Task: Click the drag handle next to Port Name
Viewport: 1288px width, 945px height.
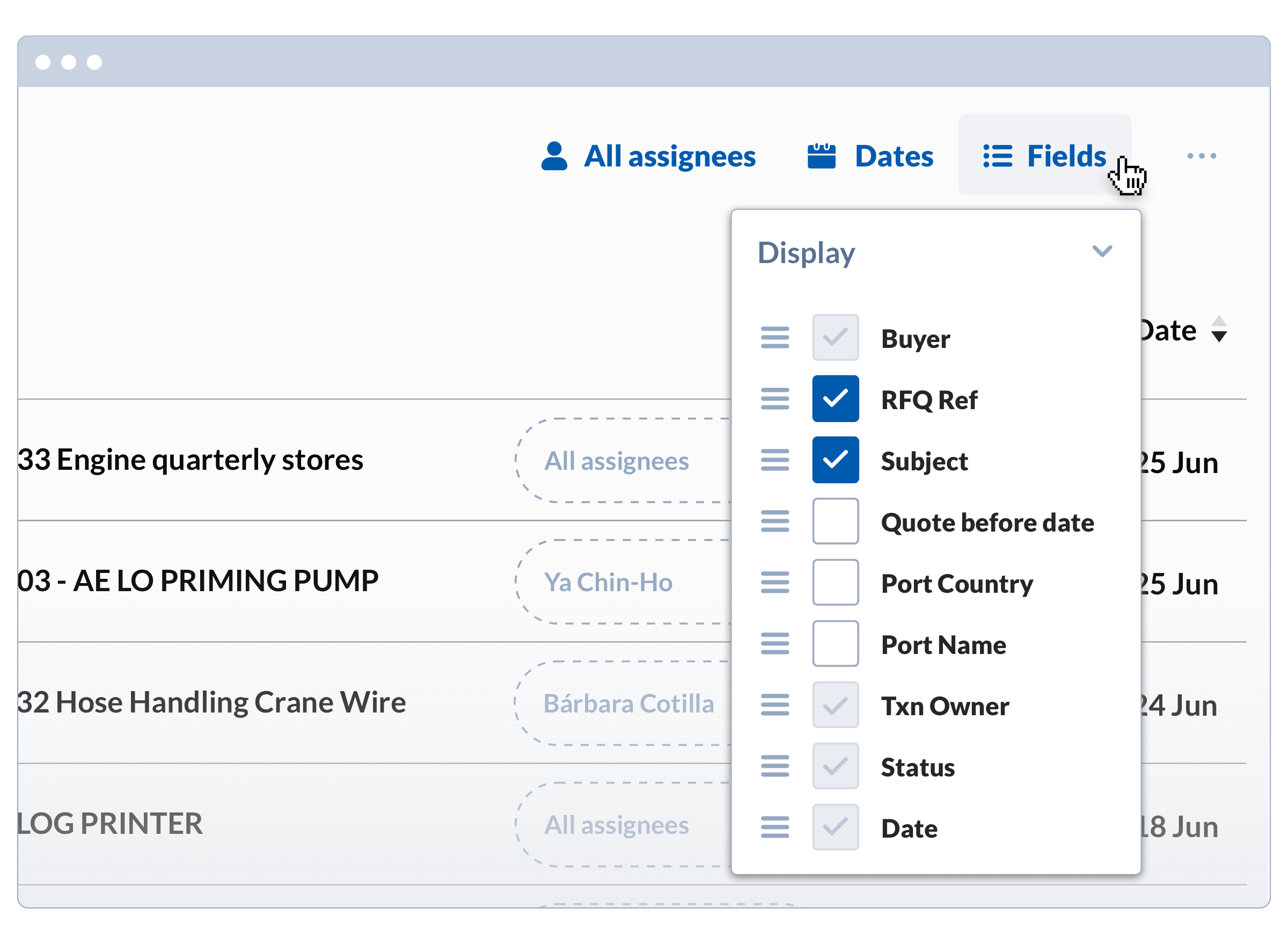Action: pyautogui.click(x=774, y=644)
